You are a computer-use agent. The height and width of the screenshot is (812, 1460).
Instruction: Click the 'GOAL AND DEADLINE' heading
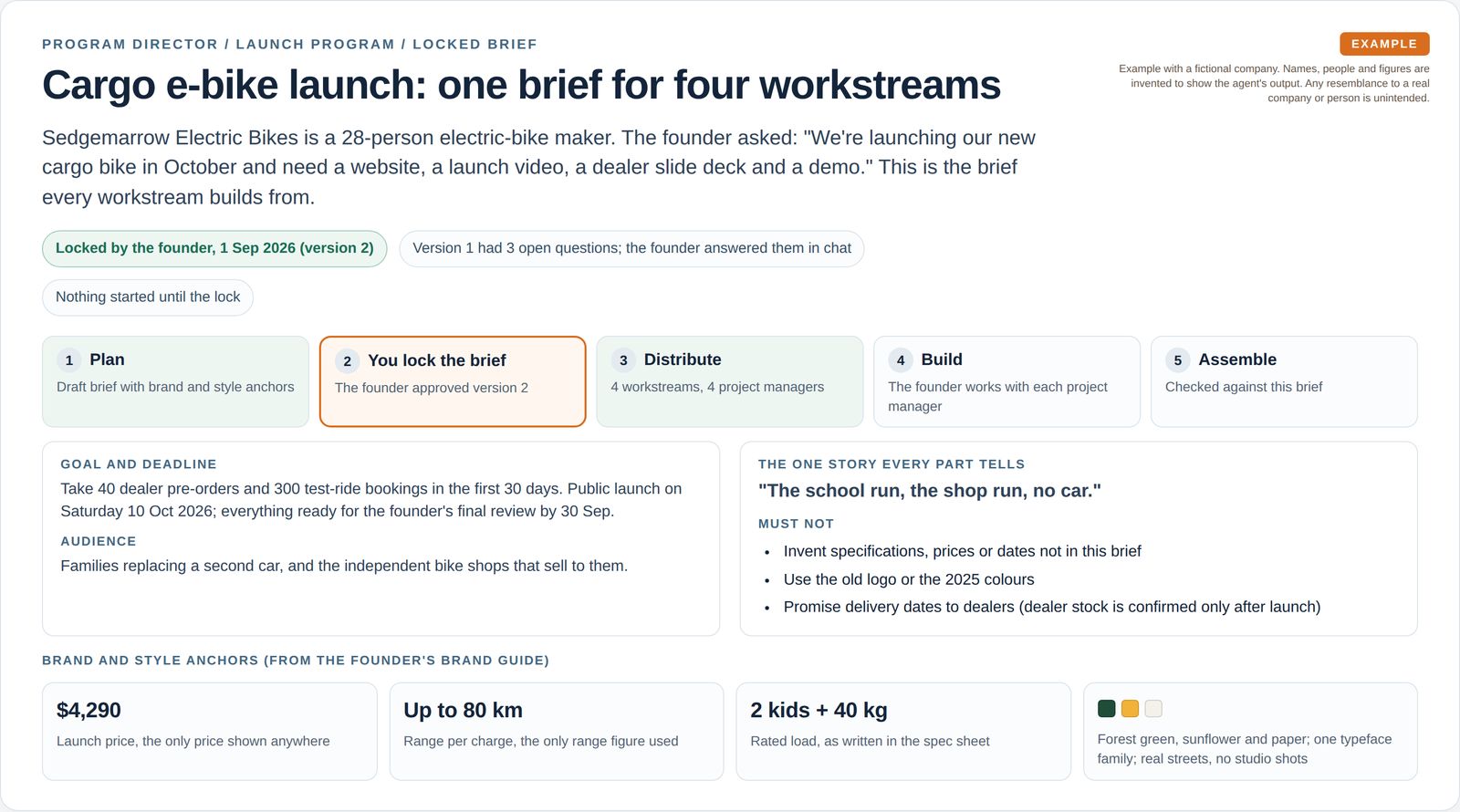click(139, 464)
